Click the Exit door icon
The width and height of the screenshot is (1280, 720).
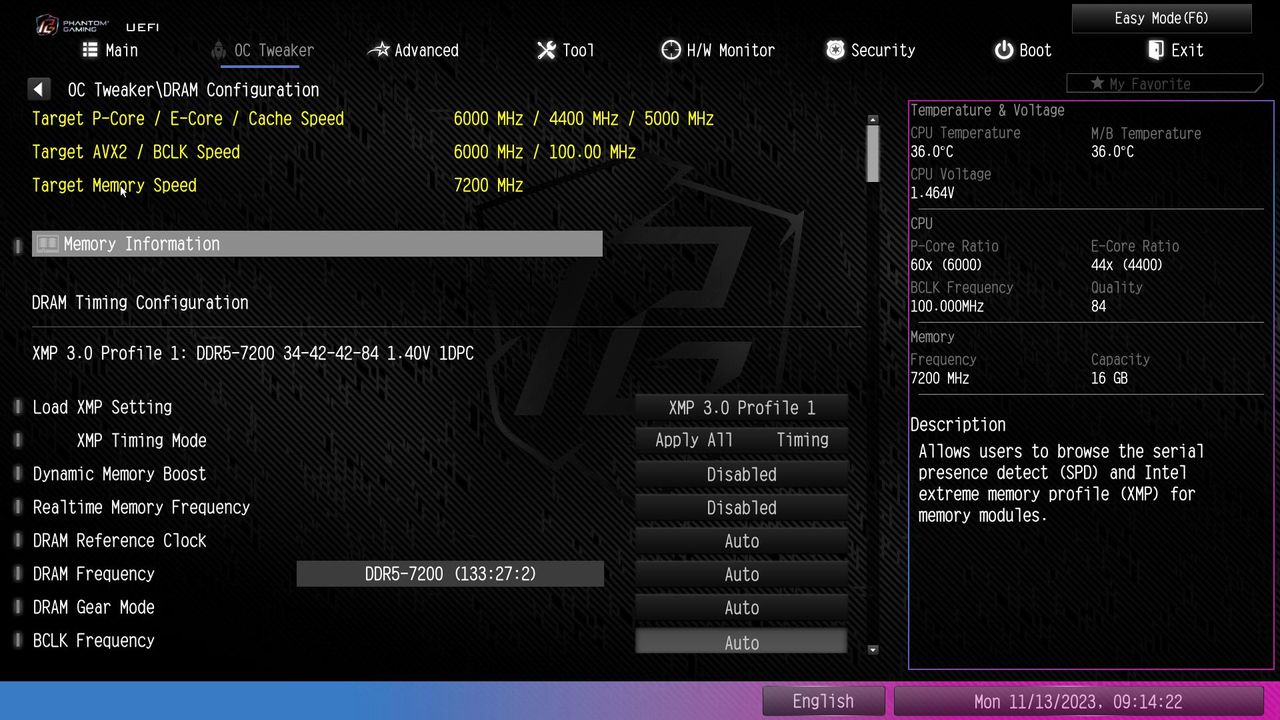click(x=1156, y=50)
